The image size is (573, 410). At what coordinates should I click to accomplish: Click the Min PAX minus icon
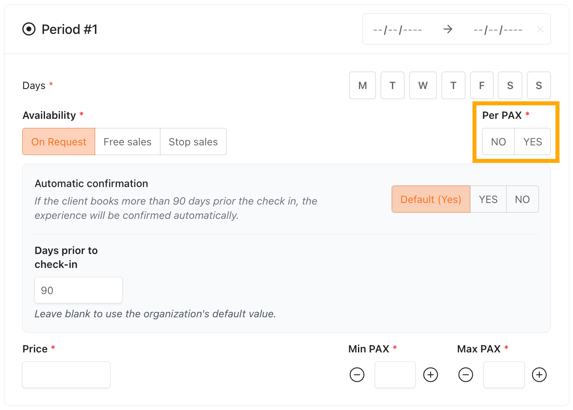tap(357, 375)
